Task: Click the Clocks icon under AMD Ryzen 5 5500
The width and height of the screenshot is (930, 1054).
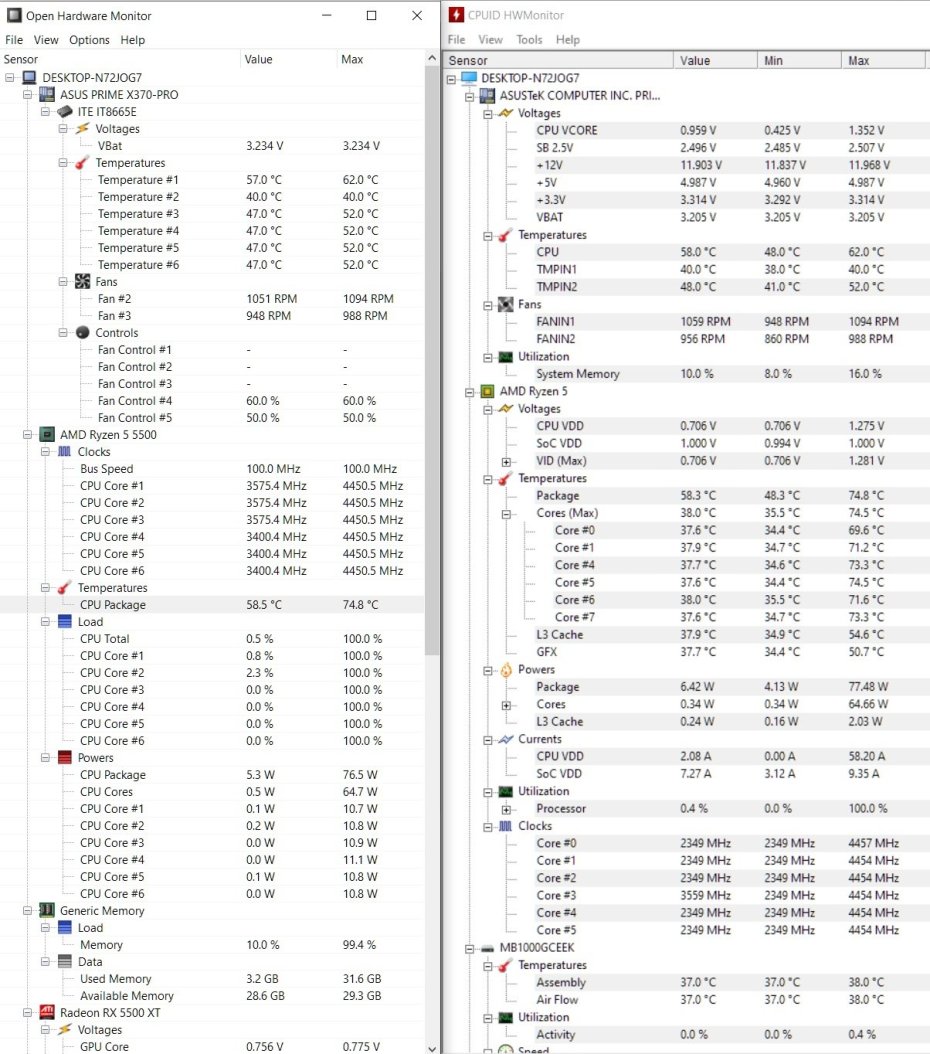Action: (x=65, y=452)
